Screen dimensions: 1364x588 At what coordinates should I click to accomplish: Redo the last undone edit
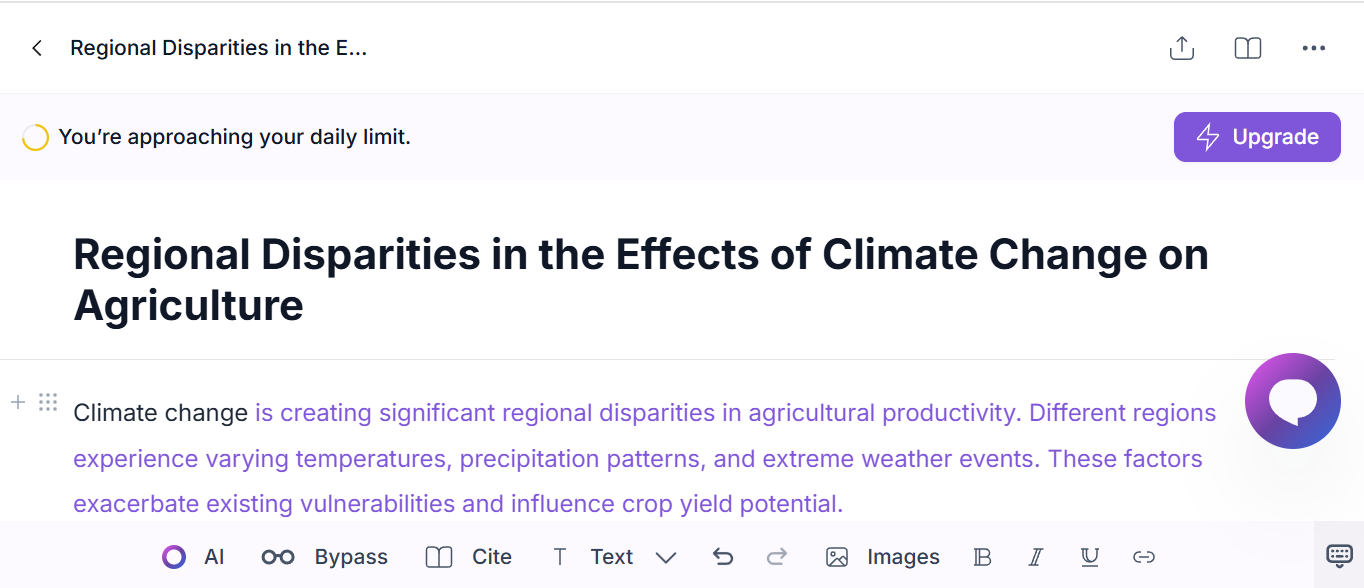click(x=777, y=557)
